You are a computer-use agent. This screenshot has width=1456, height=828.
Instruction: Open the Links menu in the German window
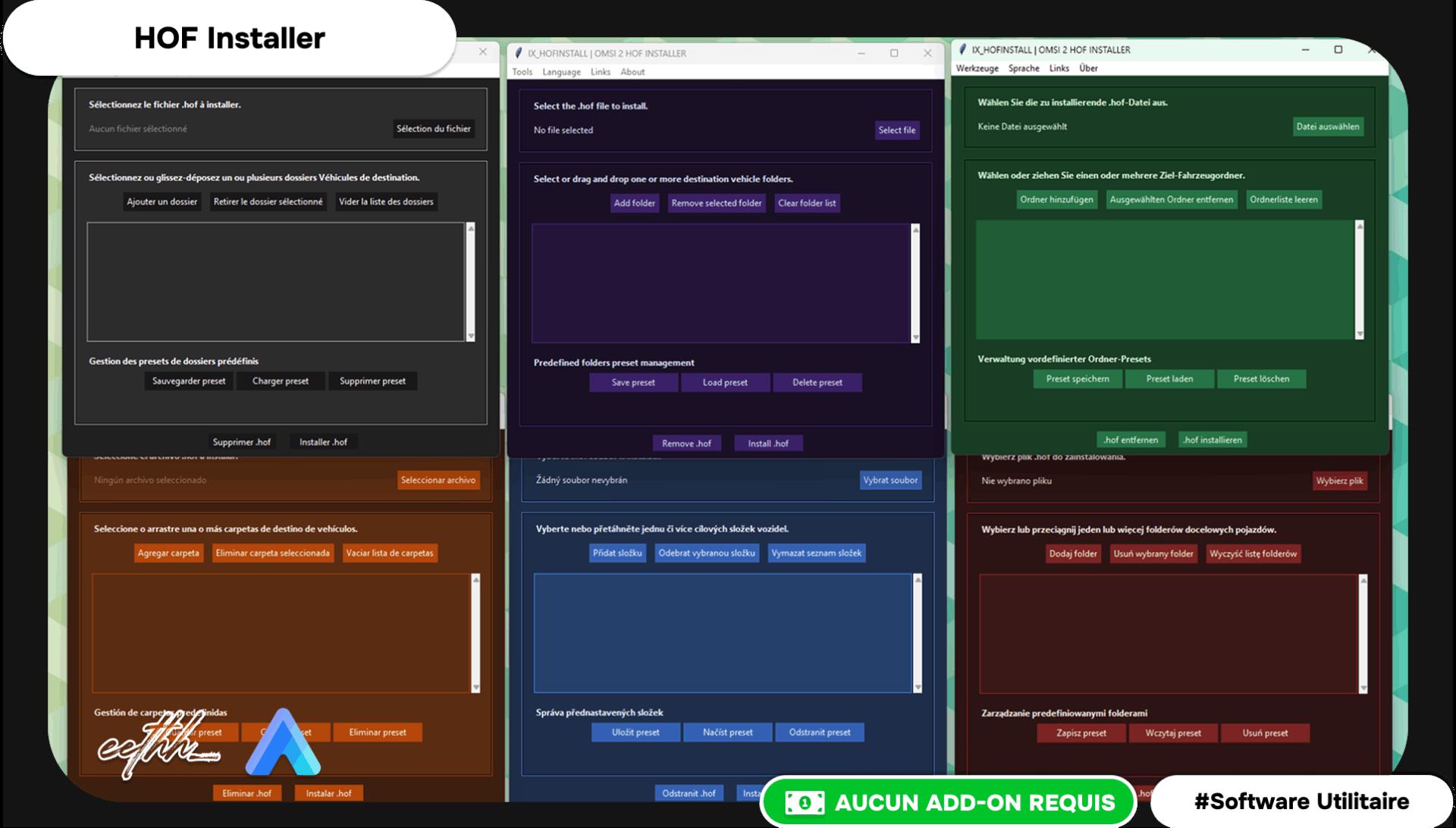coord(1059,68)
